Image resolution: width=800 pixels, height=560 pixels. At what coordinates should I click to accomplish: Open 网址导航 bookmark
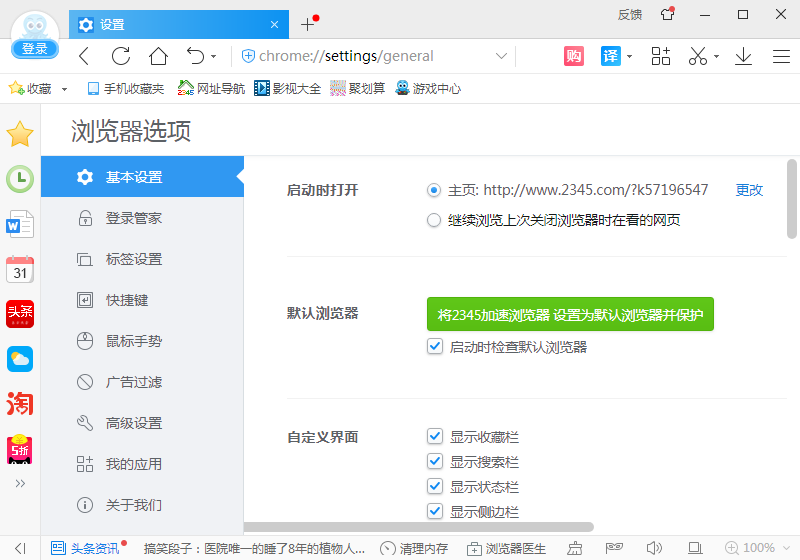tap(211, 89)
